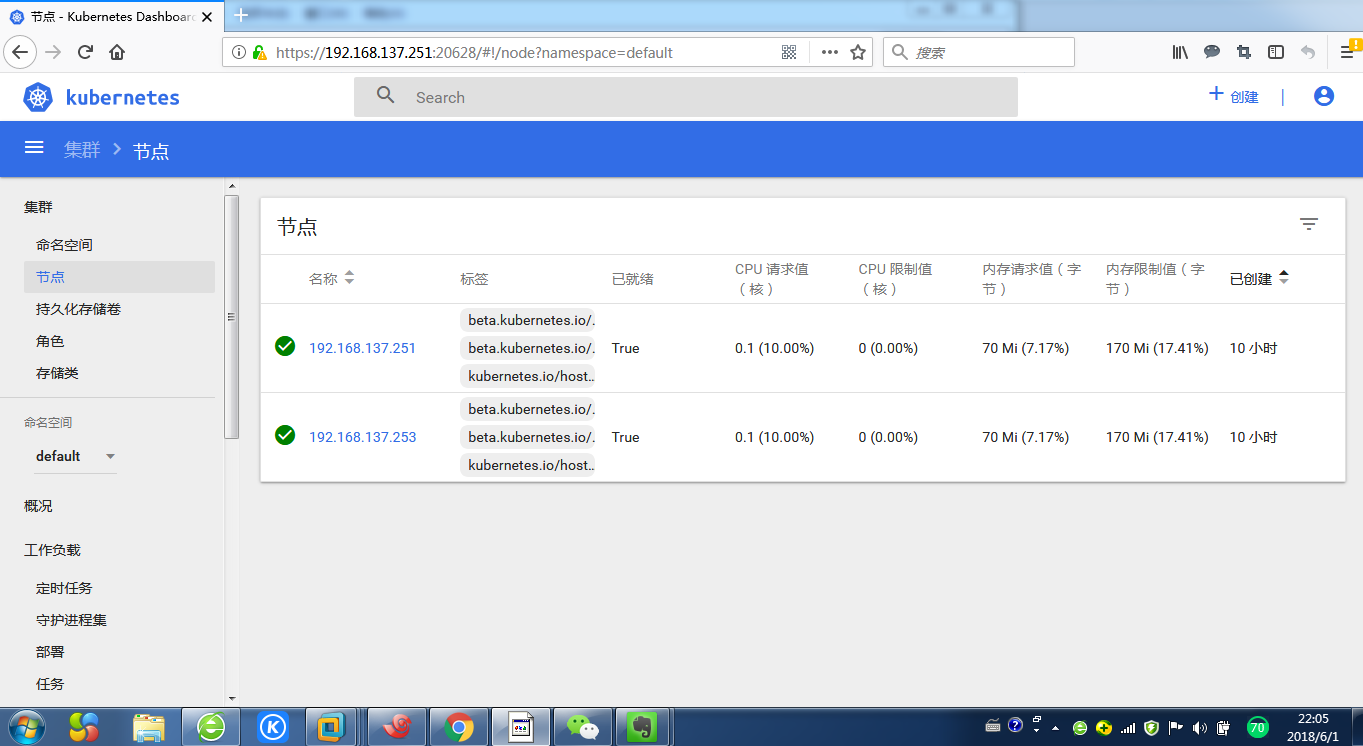Open the default namespace dropdown
This screenshot has height=746, width=1363.
coord(76,456)
